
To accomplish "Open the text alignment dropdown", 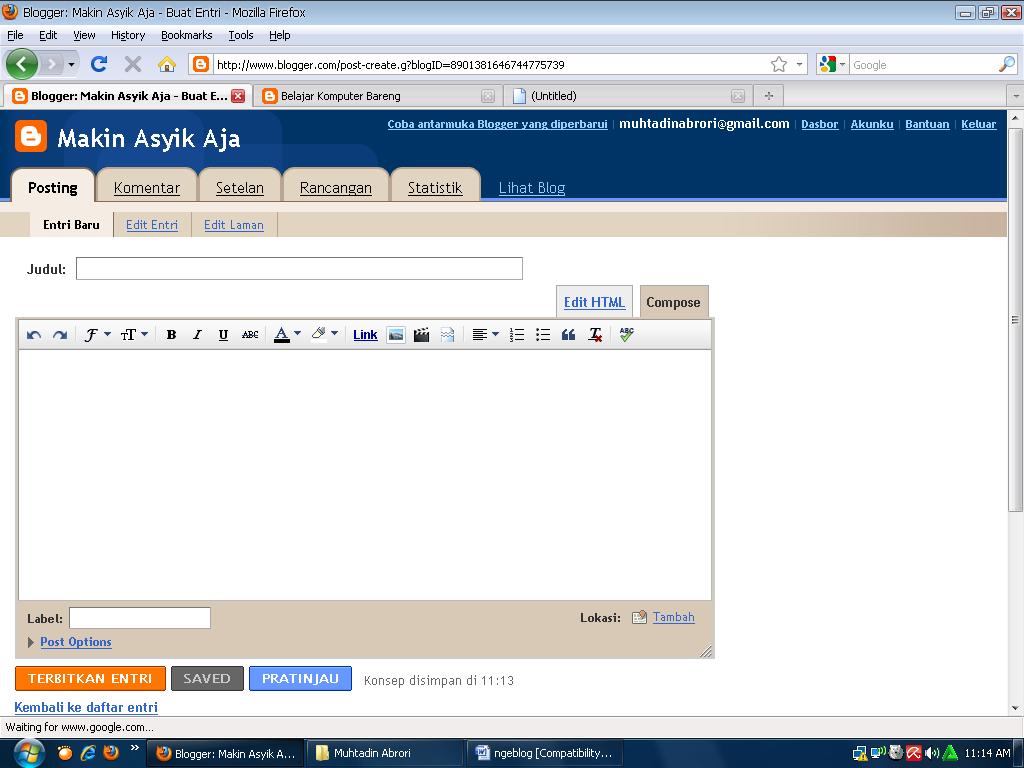I will tap(485, 335).
